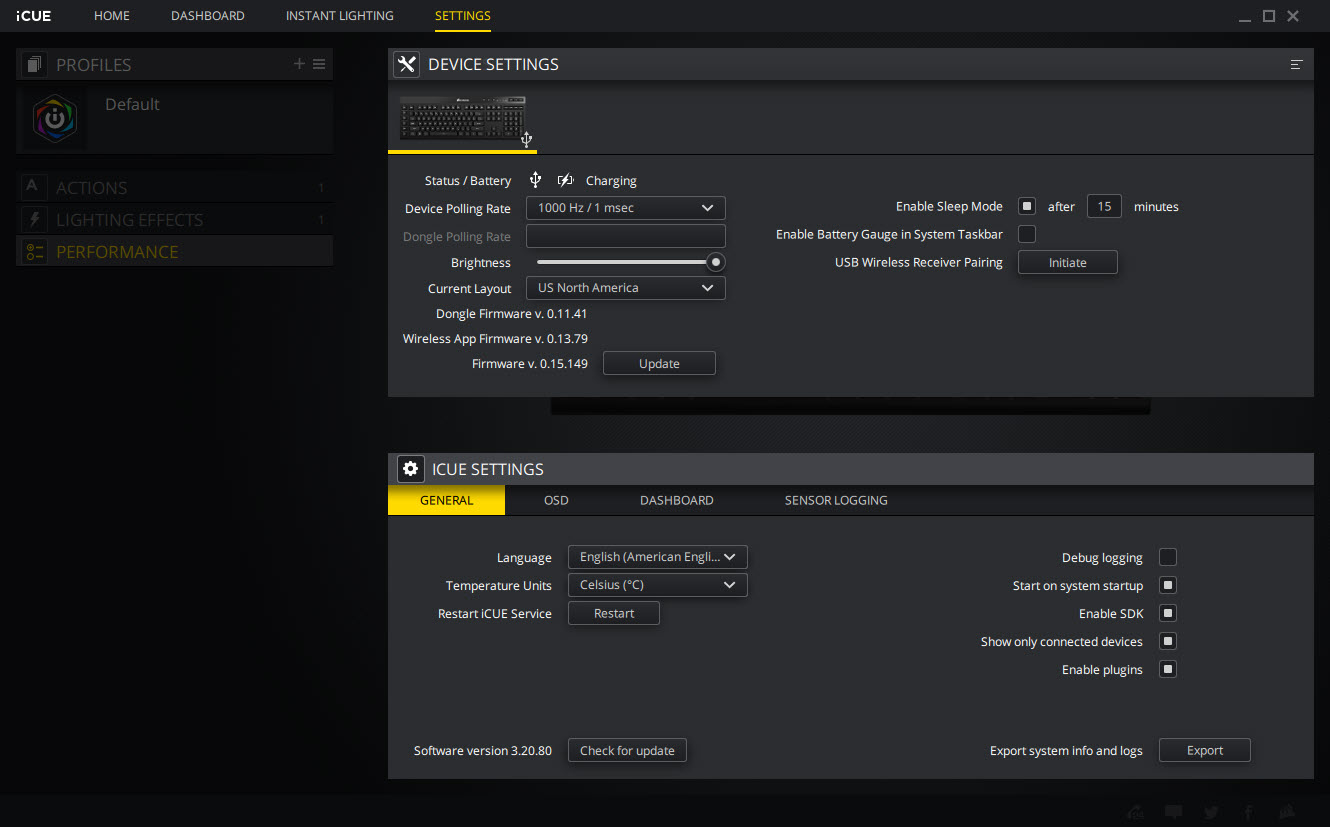This screenshot has height=827, width=1330.
Task: Toggle Show only connected devices
Action: [x=1168, y=641]
